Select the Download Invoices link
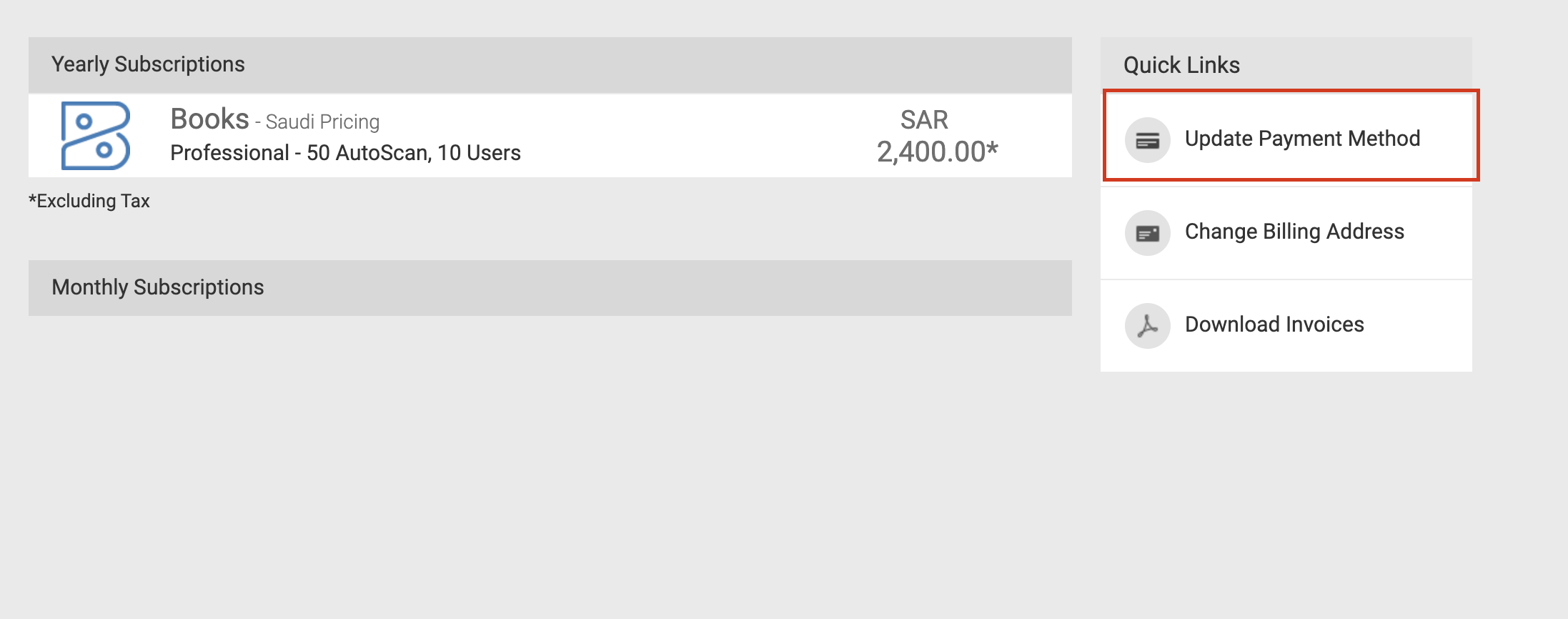The height and width of the screenshot is (619, 1568). (1274, 325)
